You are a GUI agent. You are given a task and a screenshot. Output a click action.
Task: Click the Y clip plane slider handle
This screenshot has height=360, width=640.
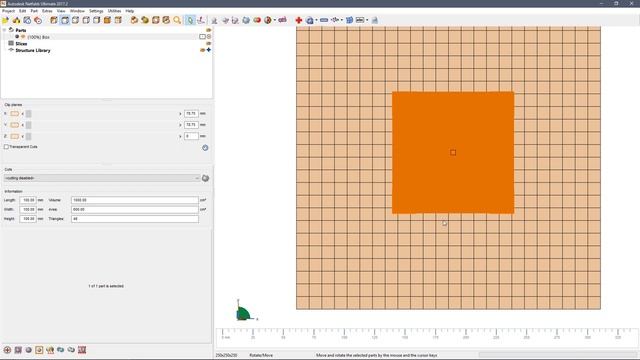(29, 125)
